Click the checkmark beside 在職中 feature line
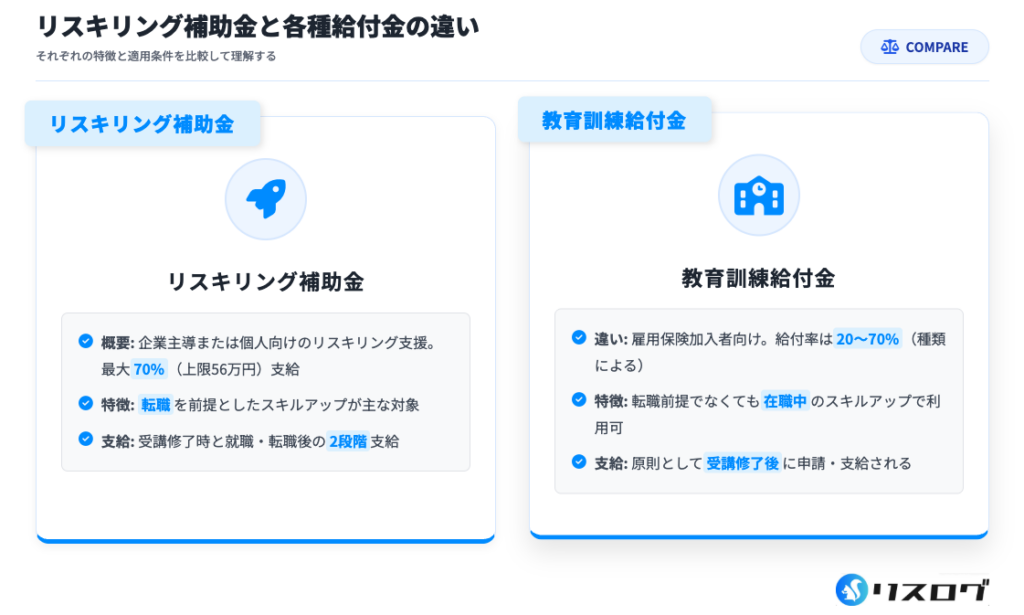 click(x=579, y=399)
